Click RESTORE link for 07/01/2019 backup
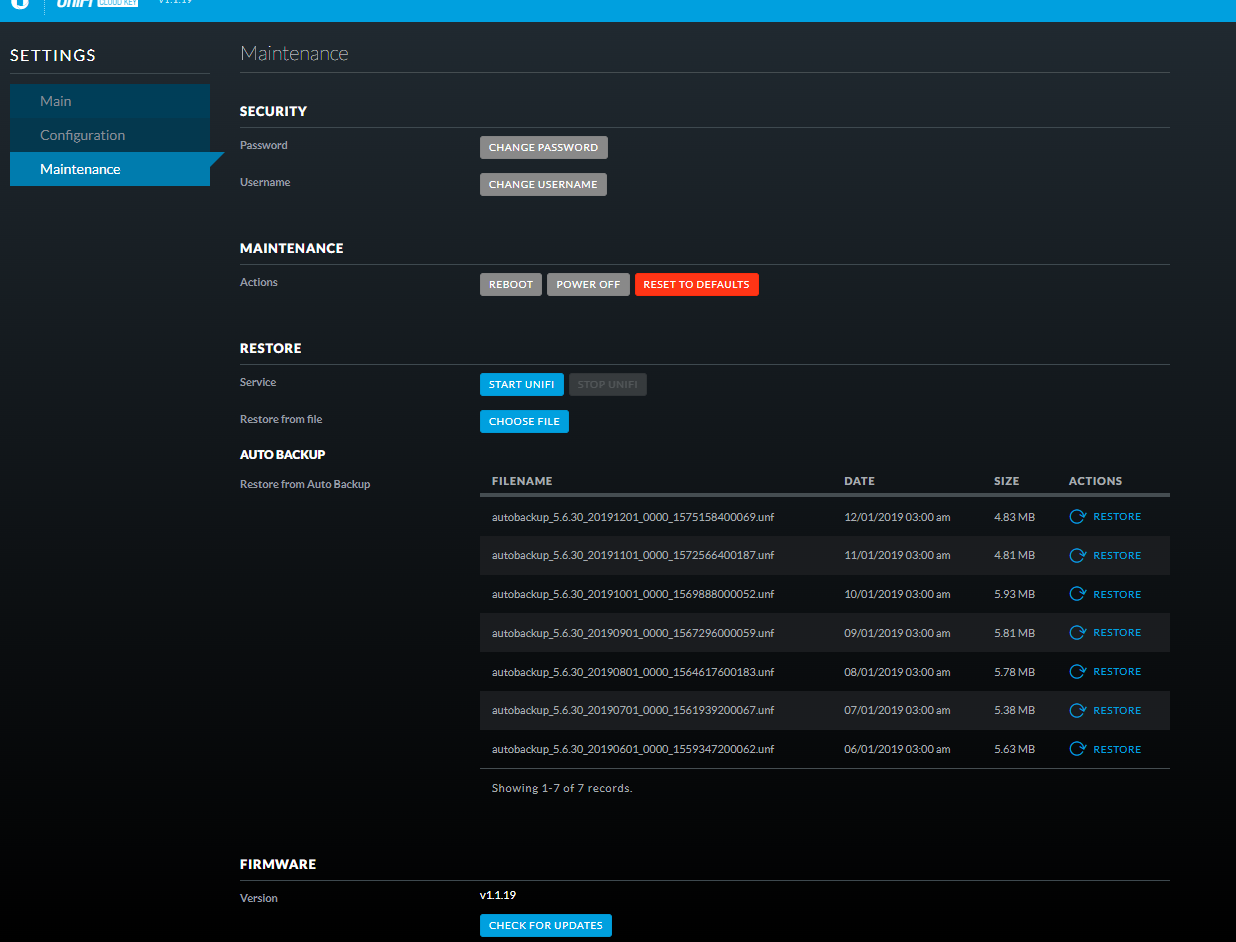This screenshot has height=942, width=1236. pyautogui.click(x=1117, y=711)
